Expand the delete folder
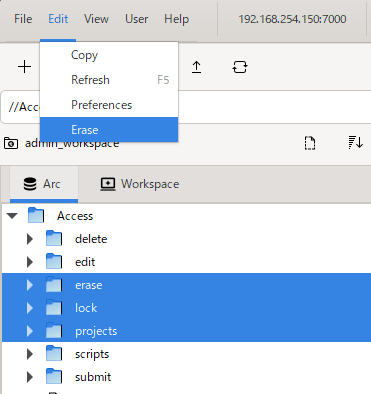The image size is (371, 394). (x=30, y=239)
